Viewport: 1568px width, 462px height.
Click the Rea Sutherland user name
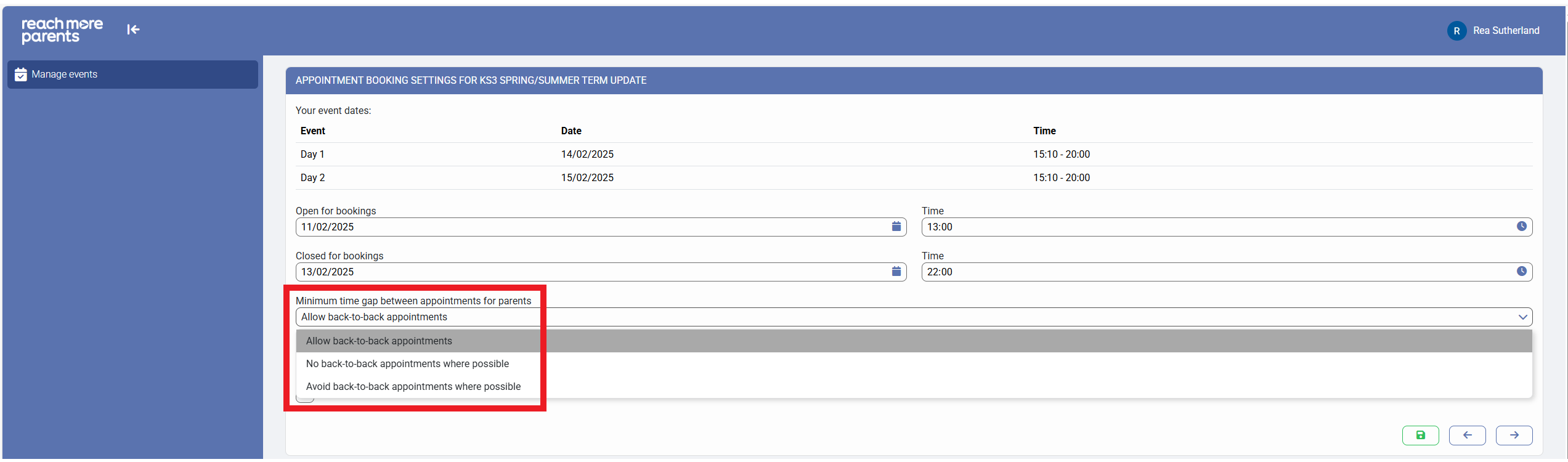click(x=1506, y=31)
